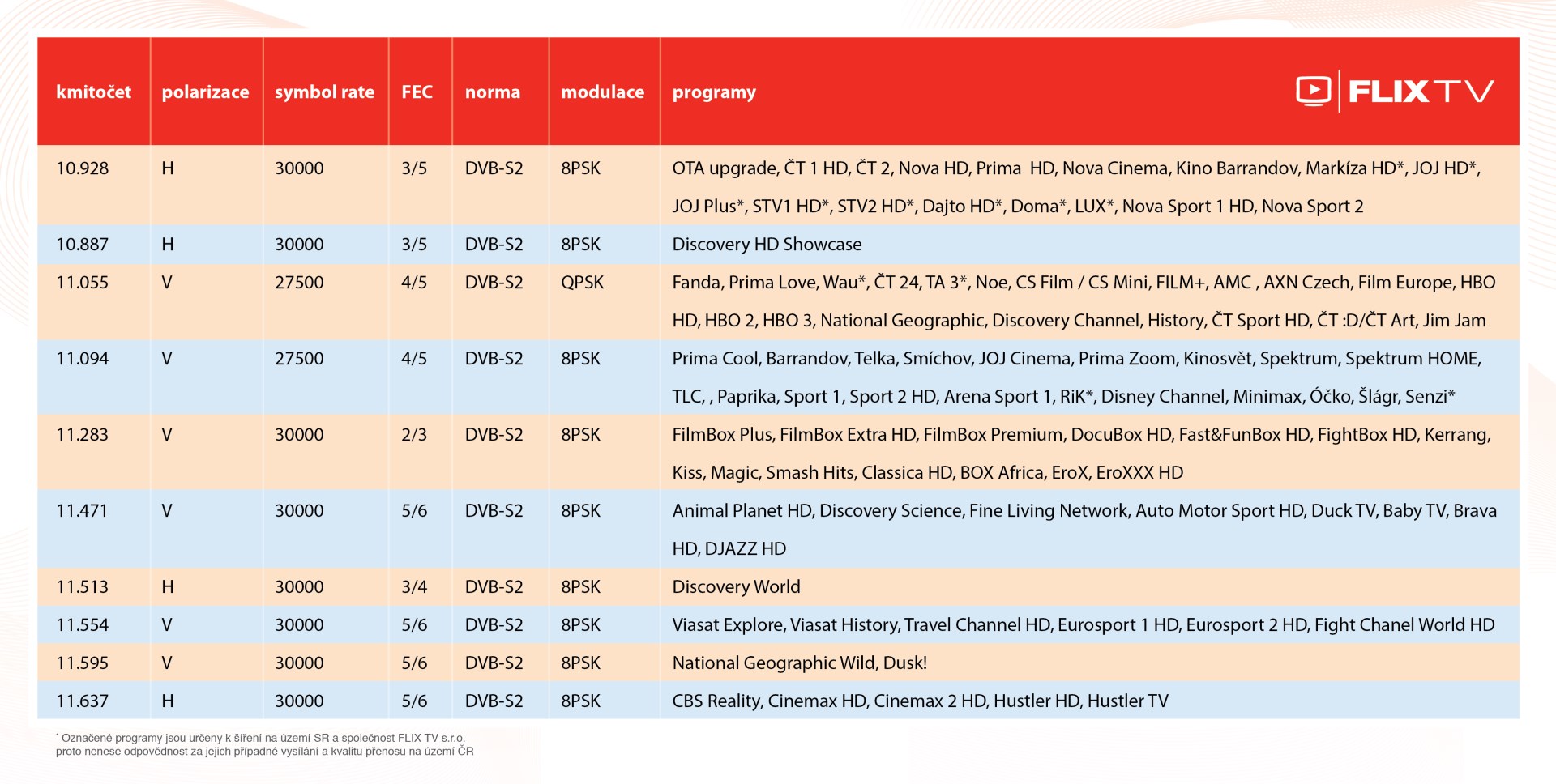Select the QPSK modulation cell
Screen dimensions: 1556x784
coord(582,283)
